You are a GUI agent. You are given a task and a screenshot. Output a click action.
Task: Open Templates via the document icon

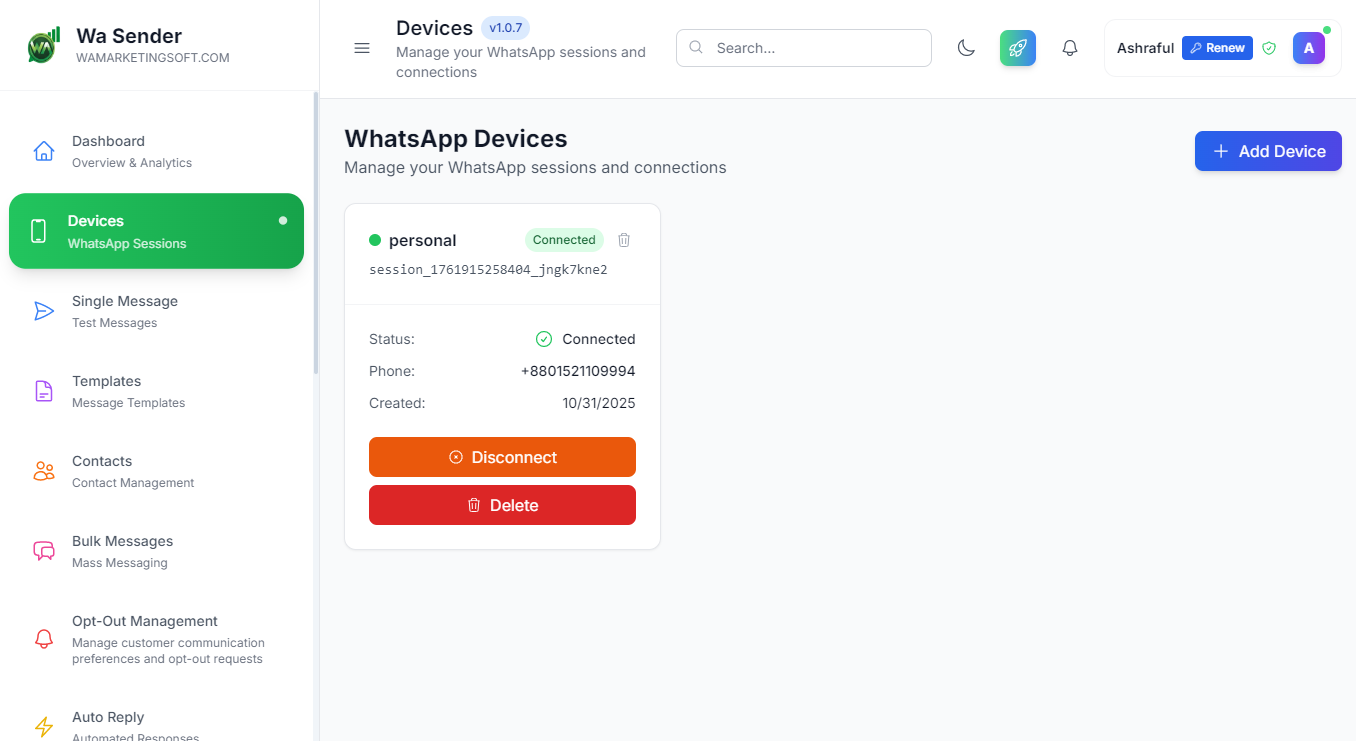pyautogui.click(x=43, y=390)
